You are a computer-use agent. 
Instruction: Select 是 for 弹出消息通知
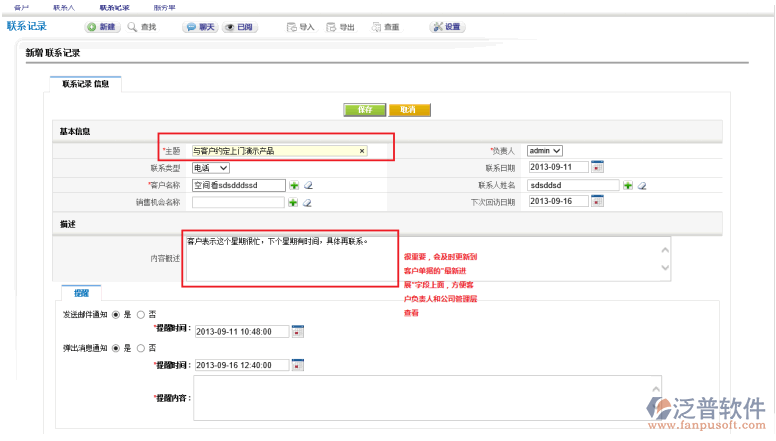[116, 348]
